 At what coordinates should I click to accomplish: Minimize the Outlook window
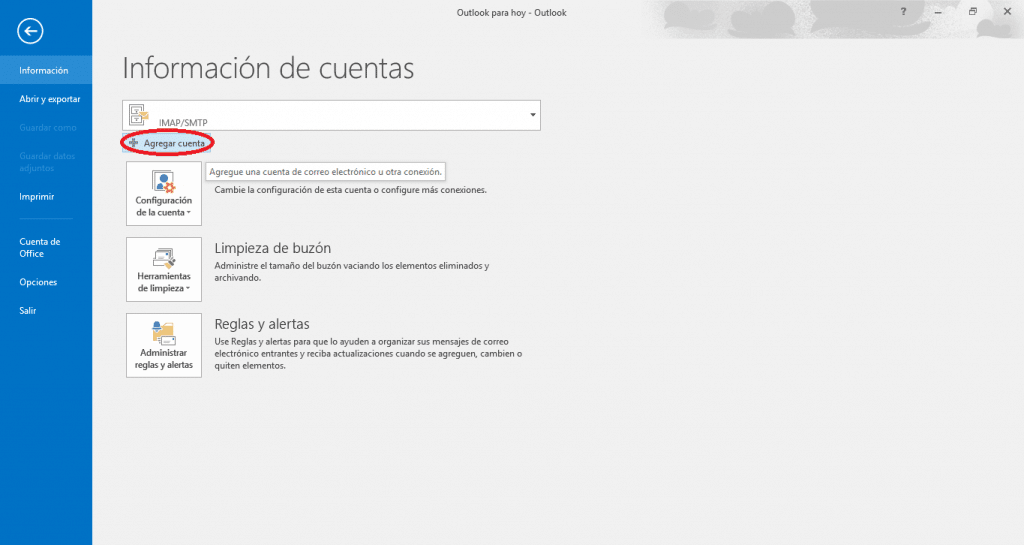[x=938, y=12]
